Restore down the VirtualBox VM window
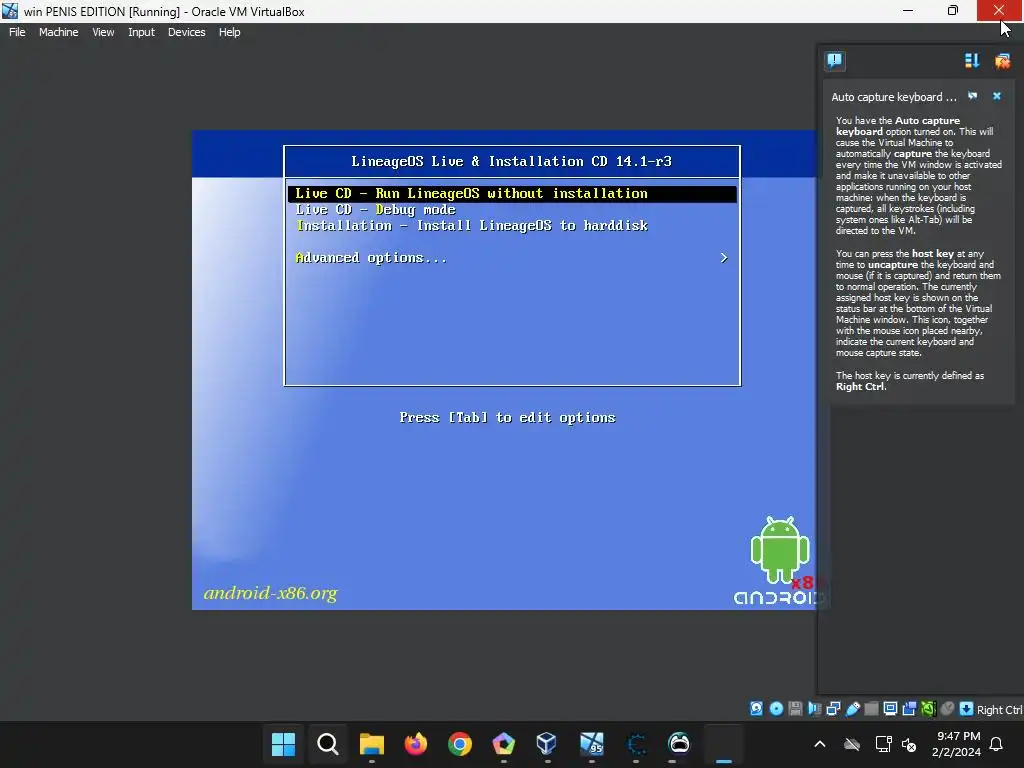The width and height of the screenshot is (1024, 768). [x=953, y=10]
